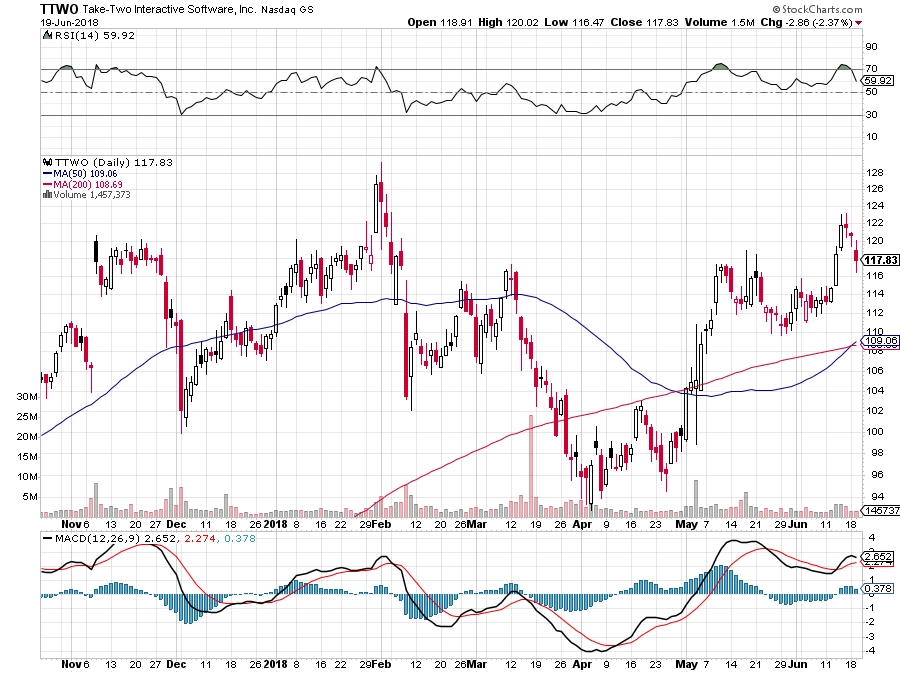Click the TTWO ticker symbol in the header
This screenshot has width=900, height=673.
(x=60, y=9)
